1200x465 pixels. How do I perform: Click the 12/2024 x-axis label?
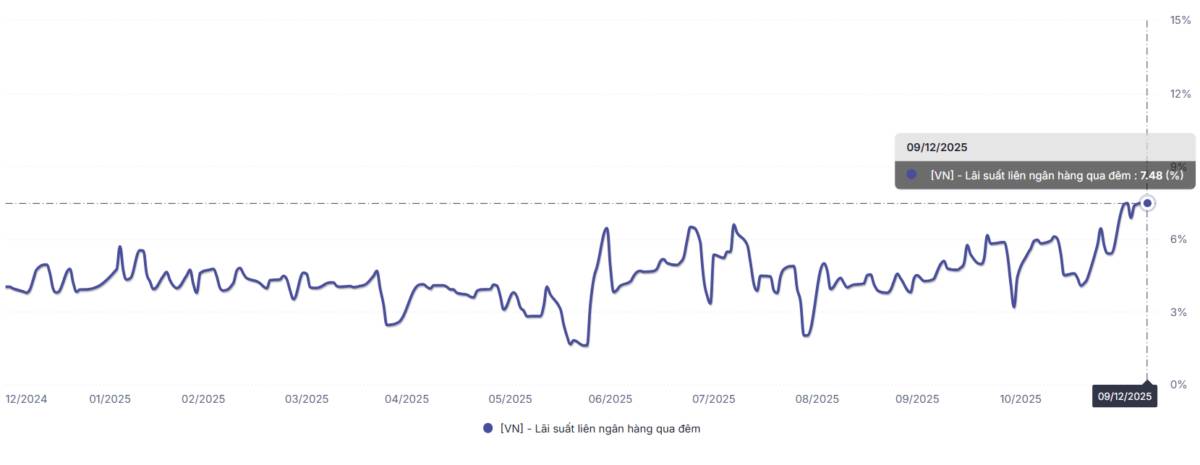tap(26, 398)
